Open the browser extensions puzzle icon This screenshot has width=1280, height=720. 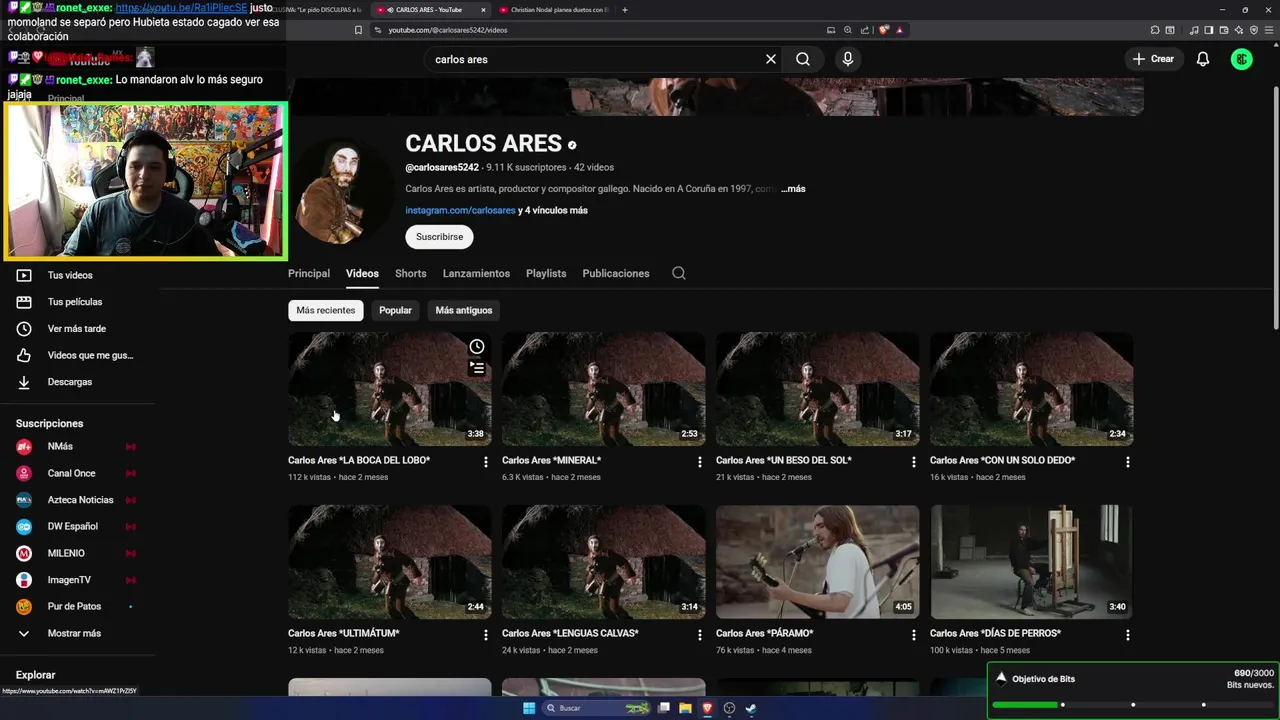click(1155, 30)
